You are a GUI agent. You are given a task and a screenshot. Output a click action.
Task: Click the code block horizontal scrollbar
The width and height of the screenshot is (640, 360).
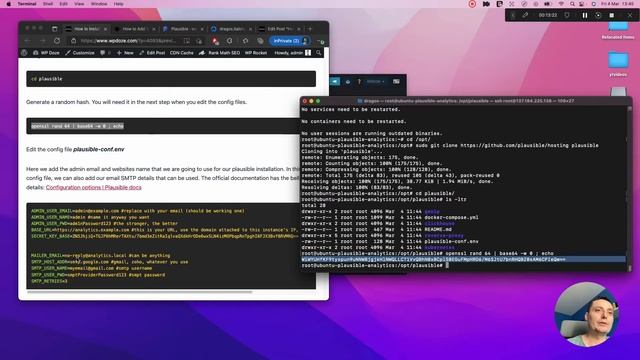point(140,291)
